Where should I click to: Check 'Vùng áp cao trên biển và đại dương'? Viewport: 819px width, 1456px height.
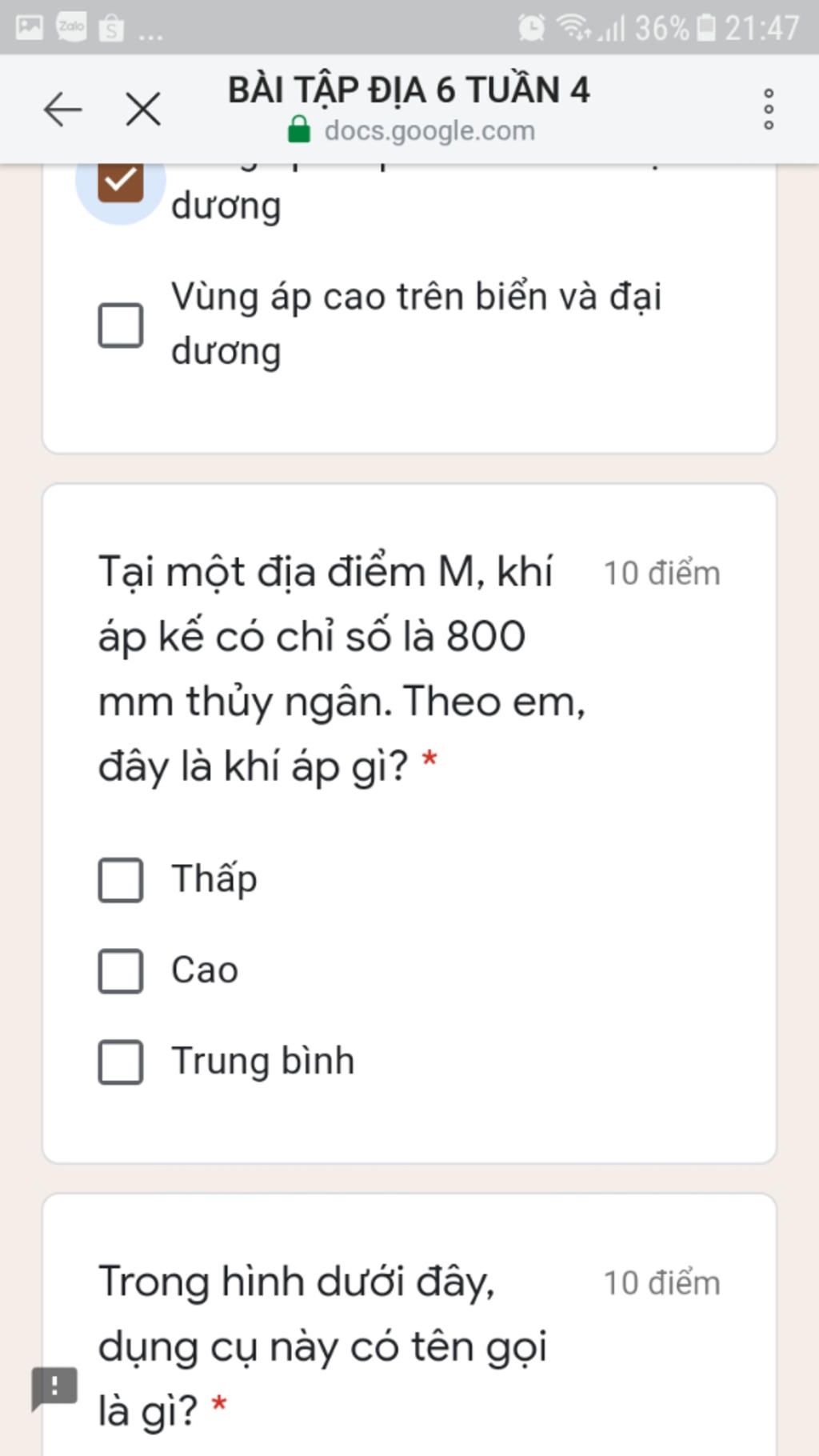click(x=121, y=325)
